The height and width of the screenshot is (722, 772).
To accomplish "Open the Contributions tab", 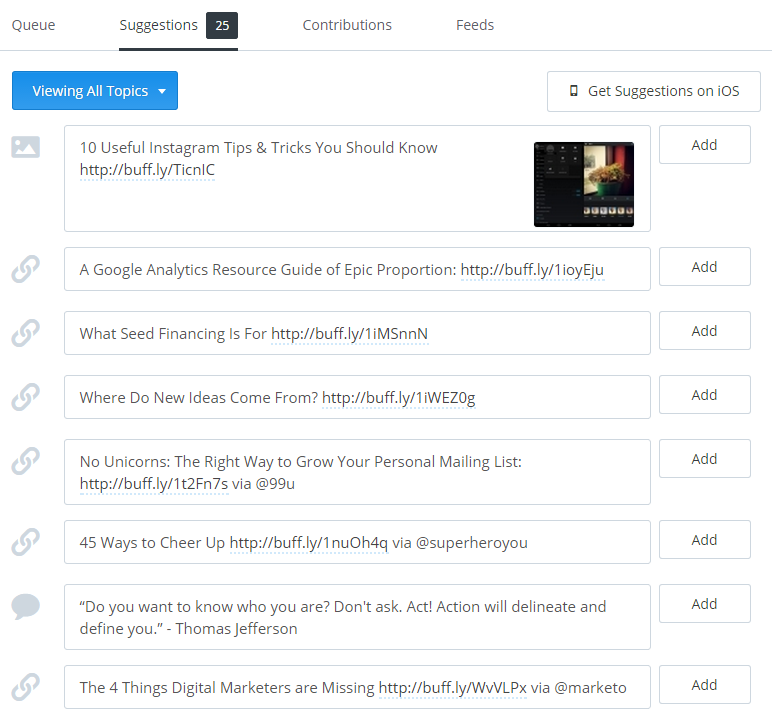I will [347, 25].
